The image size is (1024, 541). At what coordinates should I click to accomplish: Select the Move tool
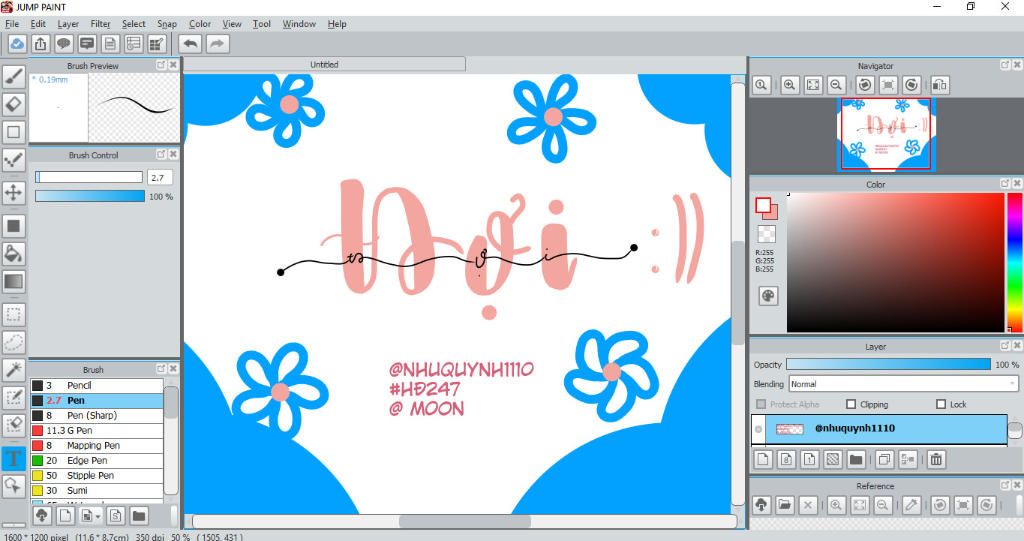[14, 193]
